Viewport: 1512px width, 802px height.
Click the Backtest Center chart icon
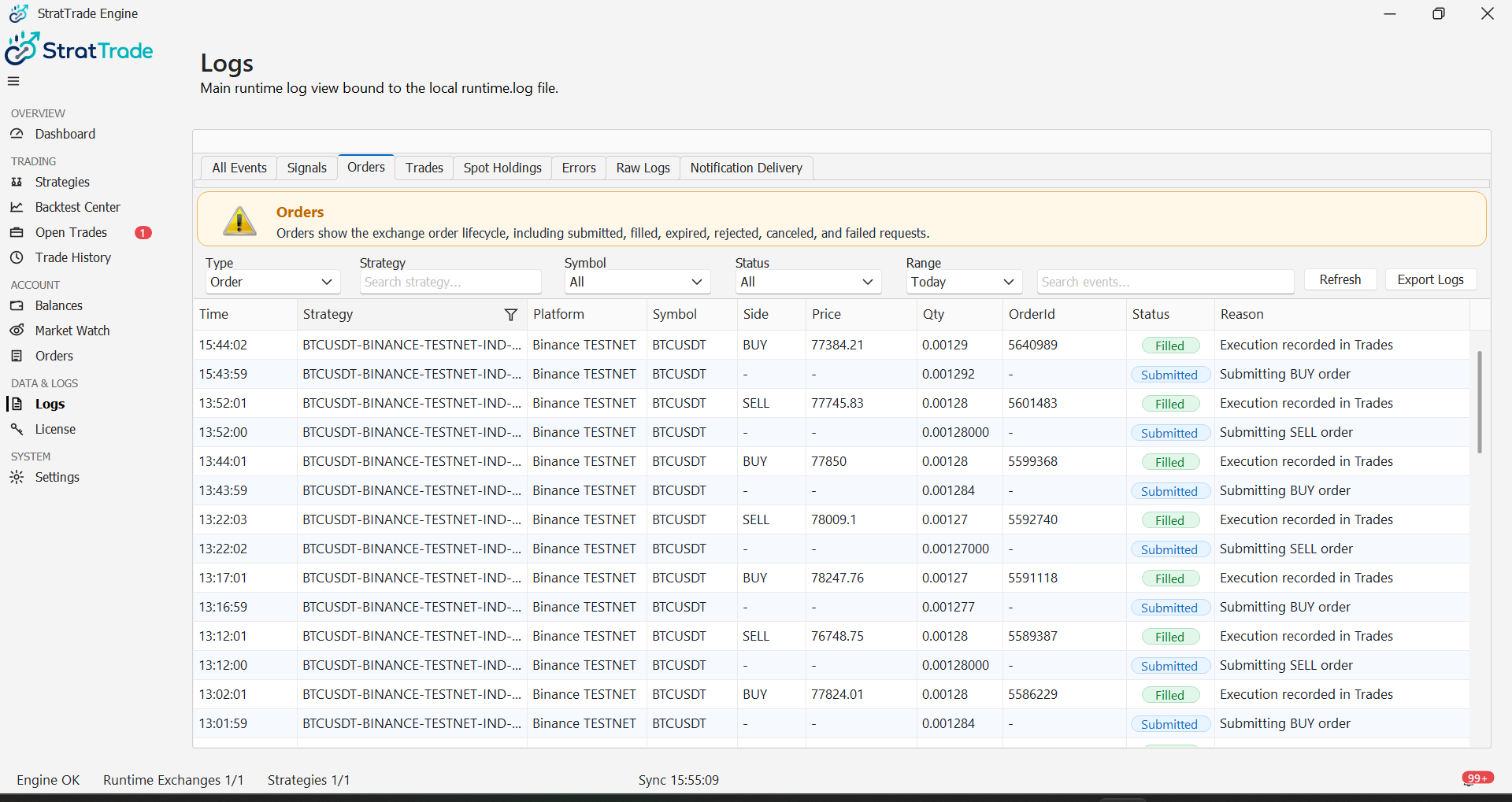(17, 207)
